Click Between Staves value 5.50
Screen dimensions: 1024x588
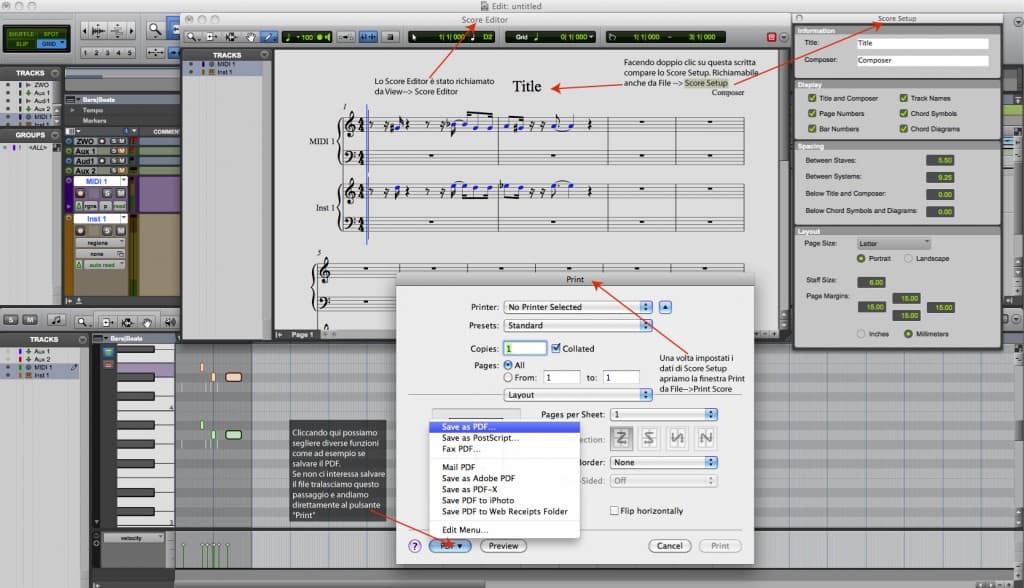coord(940,160)
